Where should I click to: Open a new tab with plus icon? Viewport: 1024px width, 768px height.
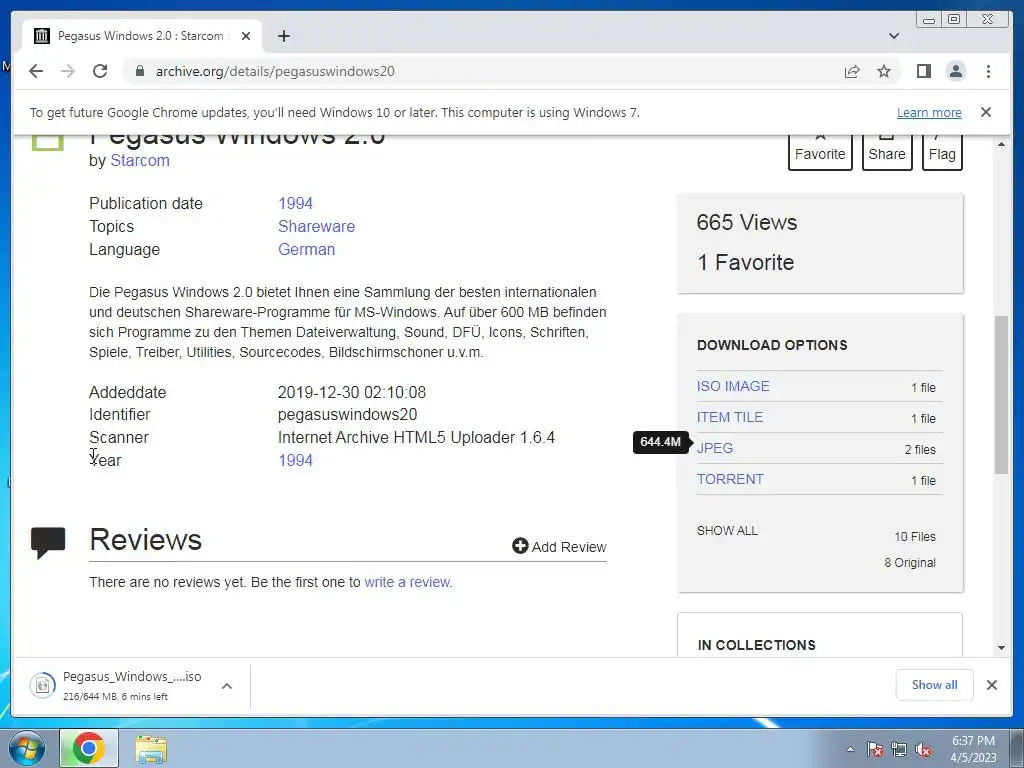(283, 36)
